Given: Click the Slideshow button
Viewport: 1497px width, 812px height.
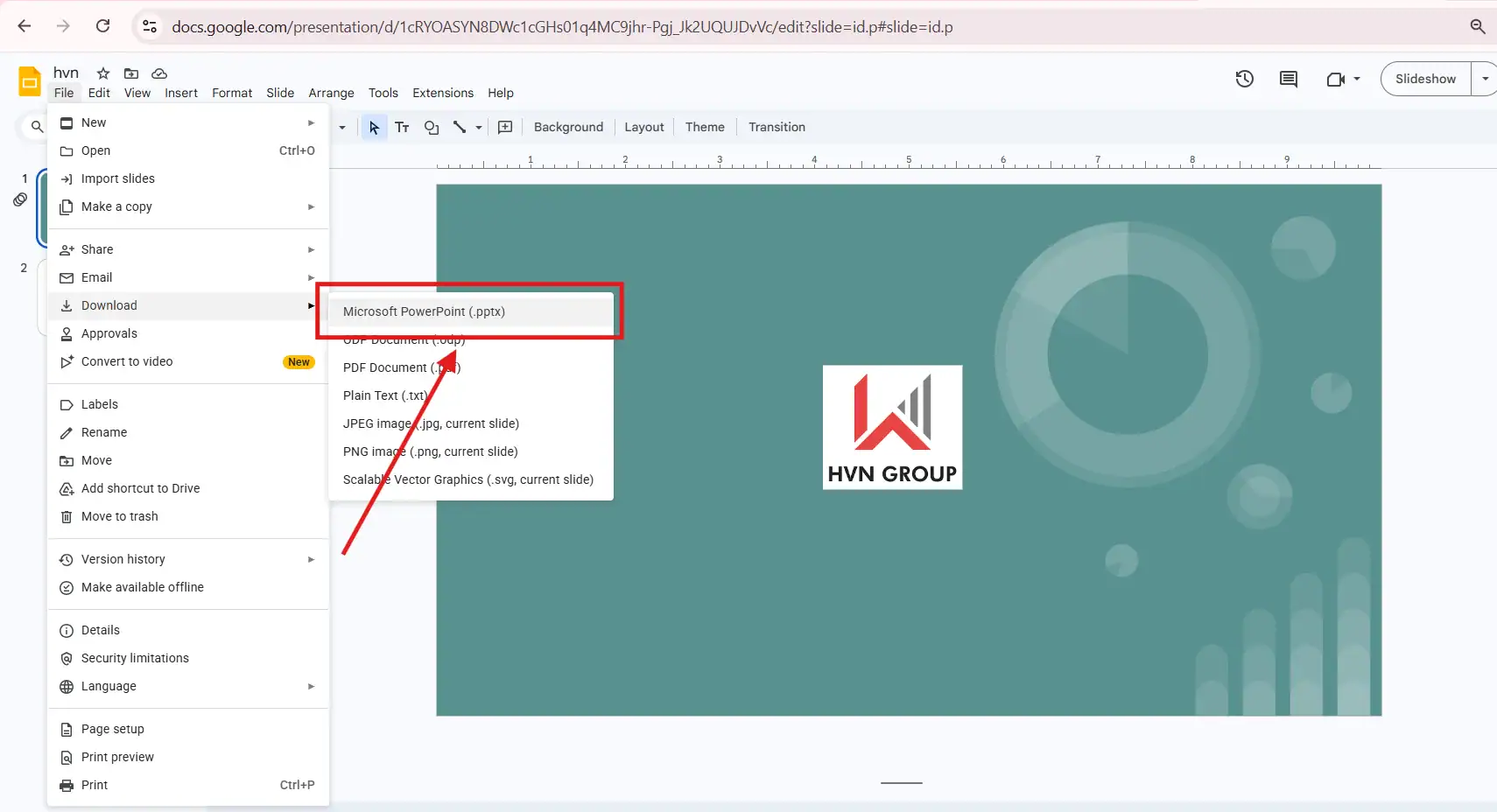Looking at the screenshot, I should pos(1426,78).
